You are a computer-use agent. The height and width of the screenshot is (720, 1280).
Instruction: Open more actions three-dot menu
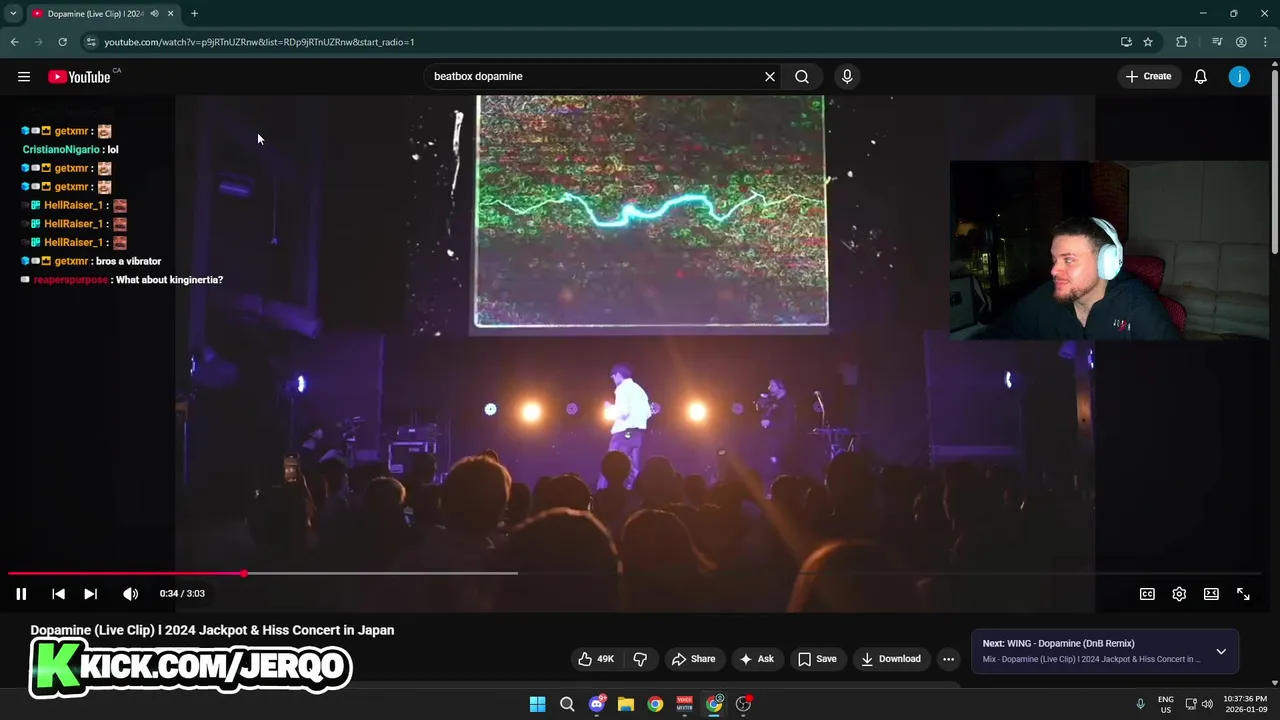(948, 659)
